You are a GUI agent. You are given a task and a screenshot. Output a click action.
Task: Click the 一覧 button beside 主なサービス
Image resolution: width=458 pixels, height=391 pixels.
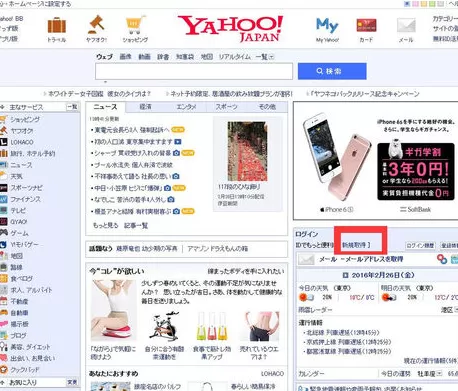(x=72, y=107)
